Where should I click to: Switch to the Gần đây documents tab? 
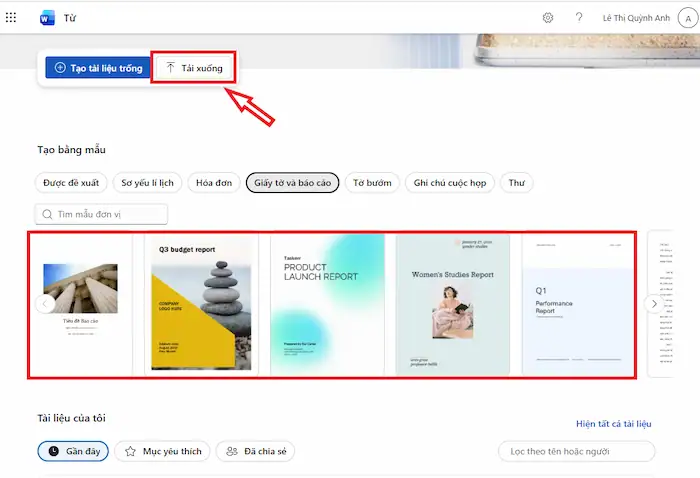(73, 451)
